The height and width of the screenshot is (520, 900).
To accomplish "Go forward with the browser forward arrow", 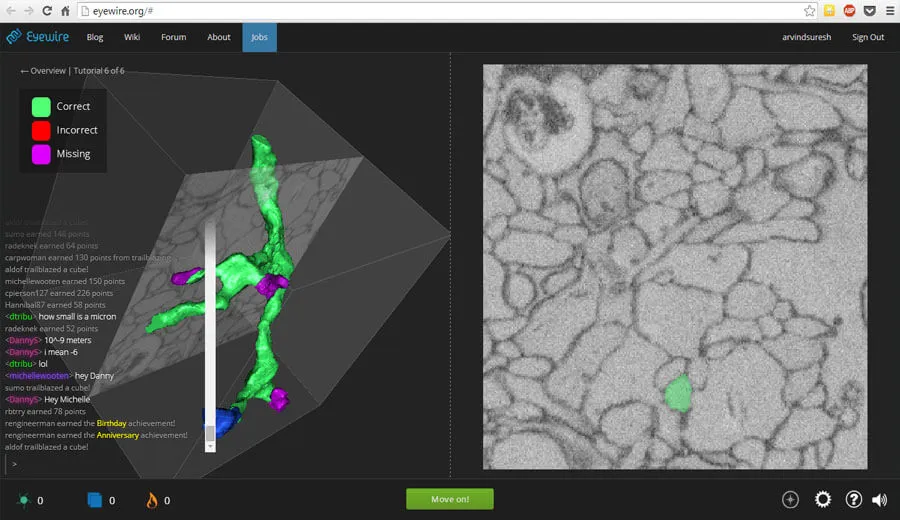I will 29,10.
